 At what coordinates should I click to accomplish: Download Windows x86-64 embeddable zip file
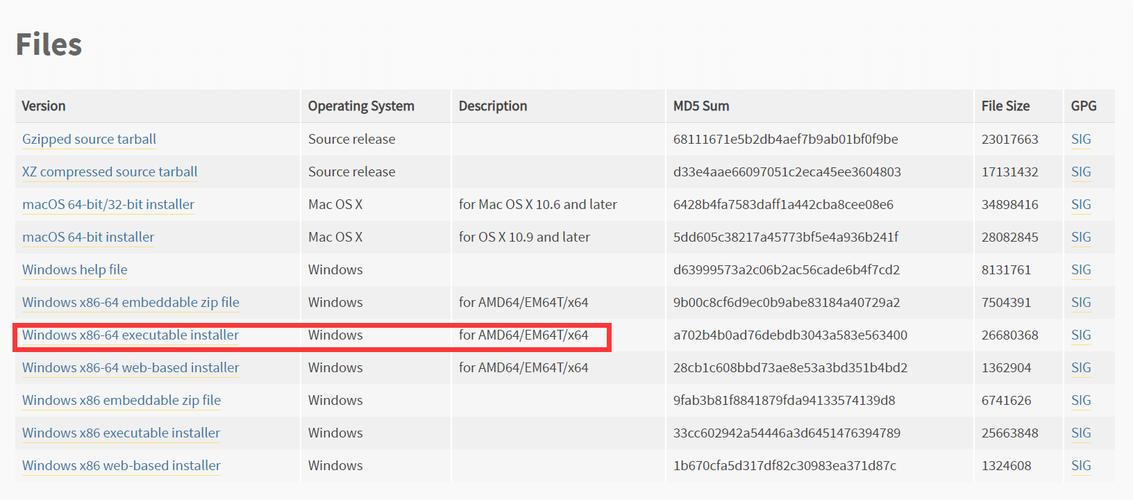(131, 302)
